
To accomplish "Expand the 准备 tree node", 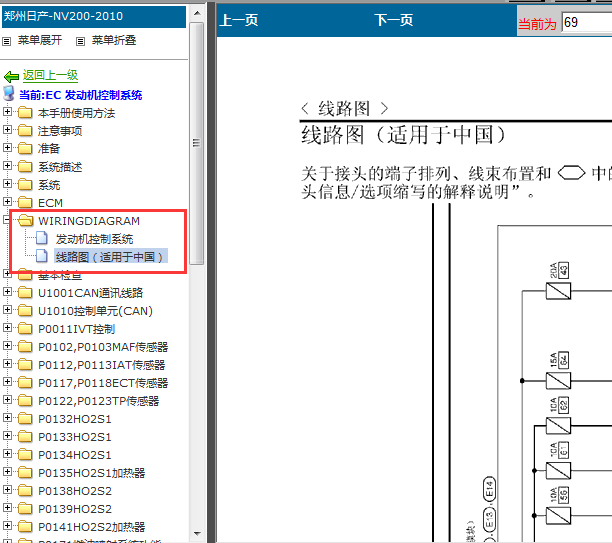I will tap(7, 147).
